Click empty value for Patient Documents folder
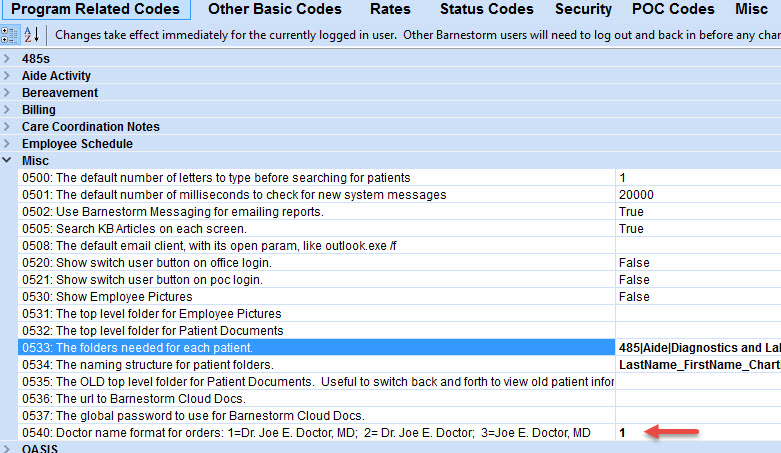 (698, 330)
